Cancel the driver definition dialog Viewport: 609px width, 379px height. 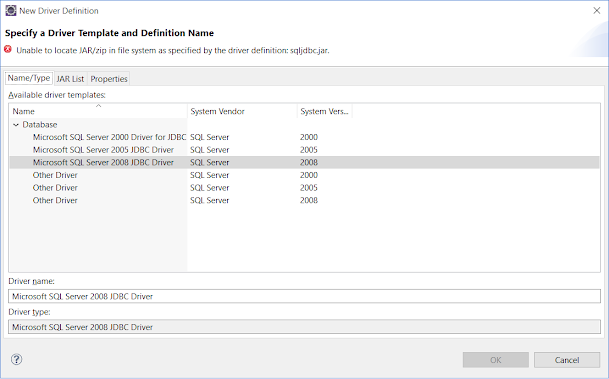[x=567, y=360]
